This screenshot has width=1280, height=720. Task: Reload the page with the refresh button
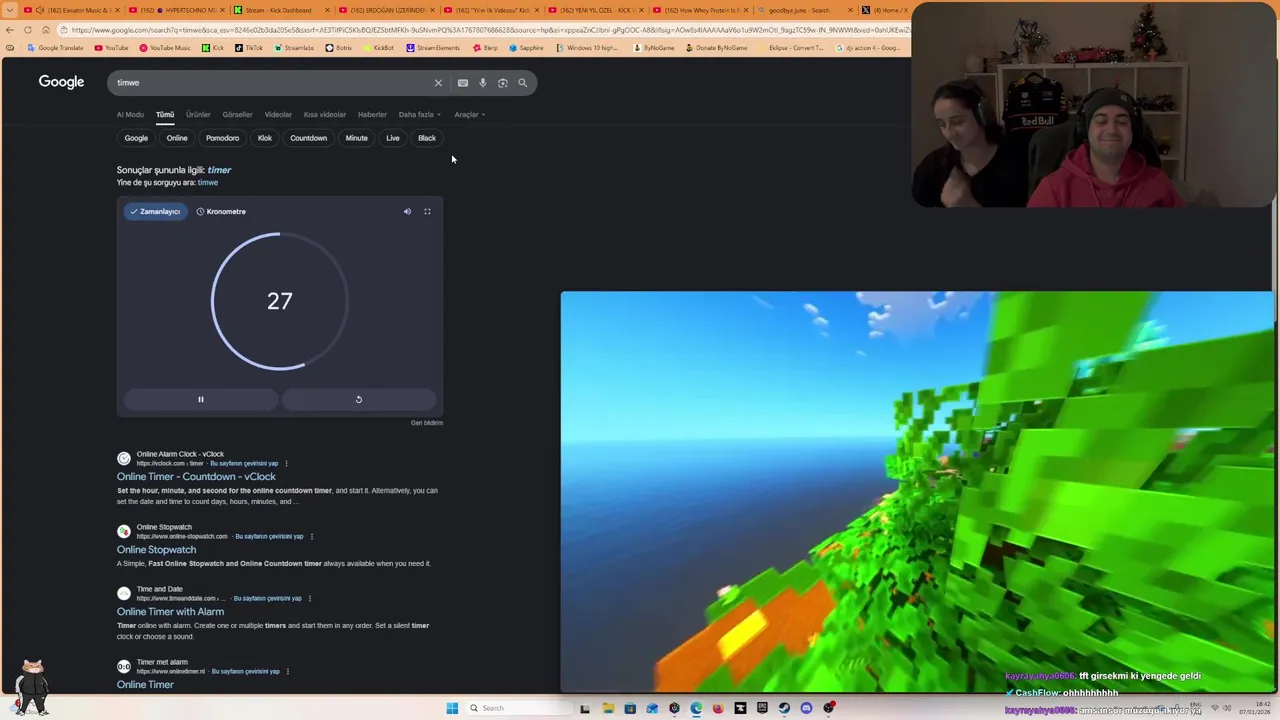click(27, 30)
